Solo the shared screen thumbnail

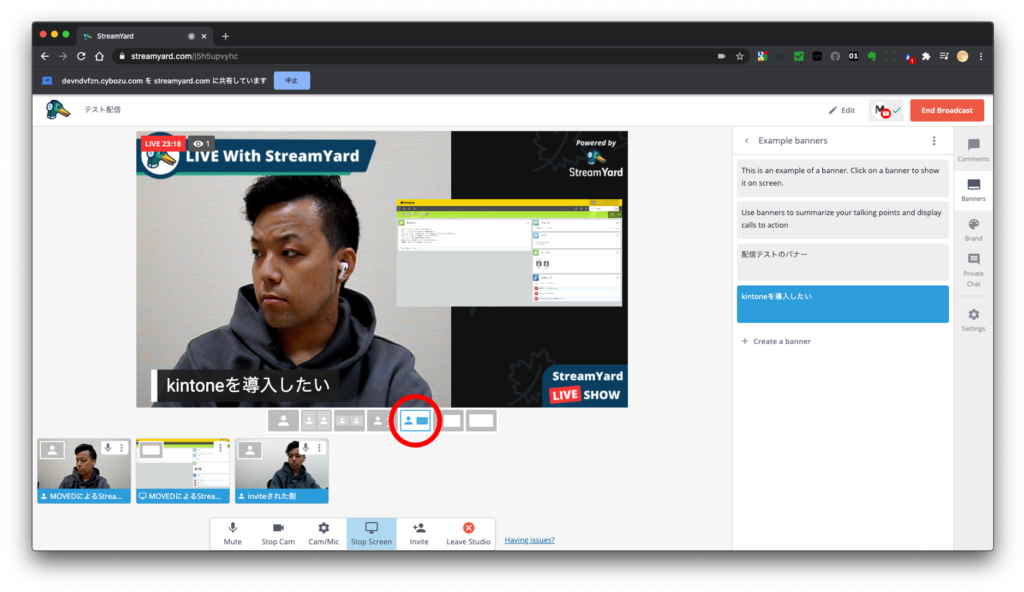[x=151, y=450]
